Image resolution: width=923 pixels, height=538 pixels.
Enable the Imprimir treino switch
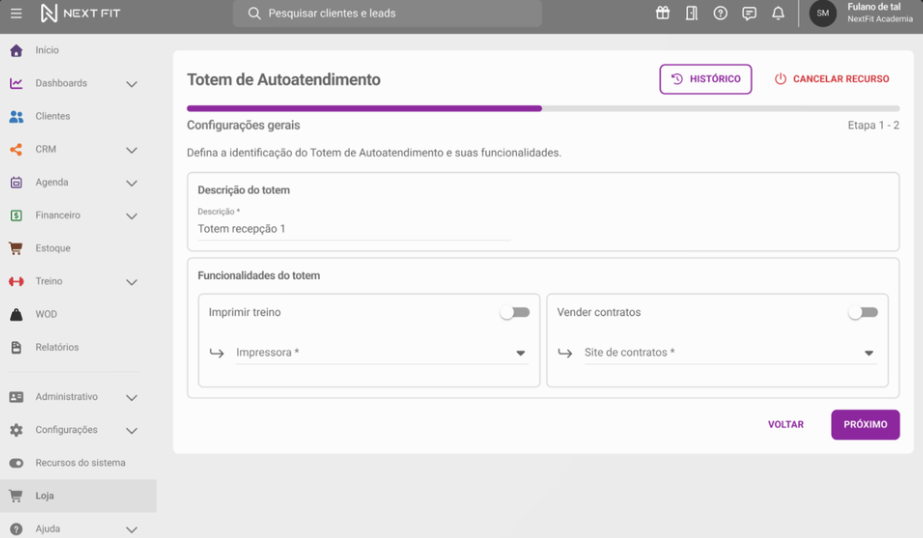click(515, 312)
